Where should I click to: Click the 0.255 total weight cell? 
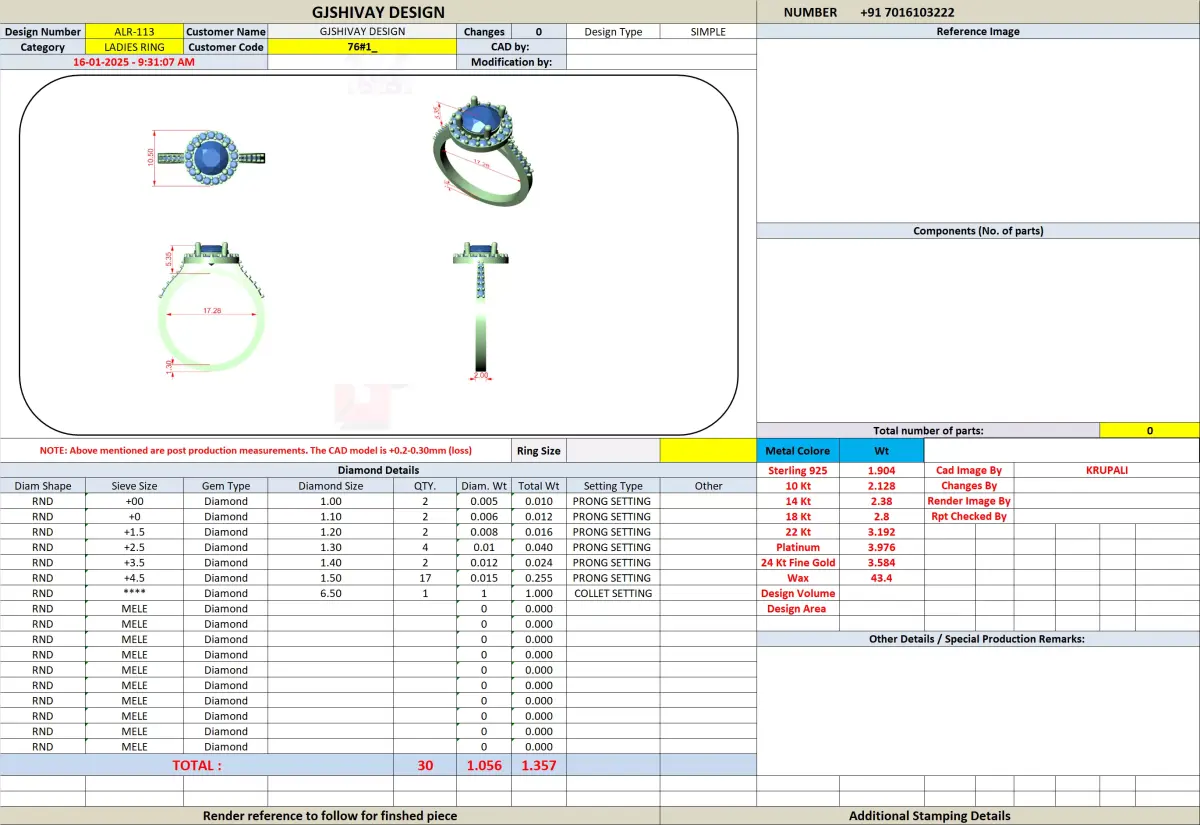tap(538, 578)
